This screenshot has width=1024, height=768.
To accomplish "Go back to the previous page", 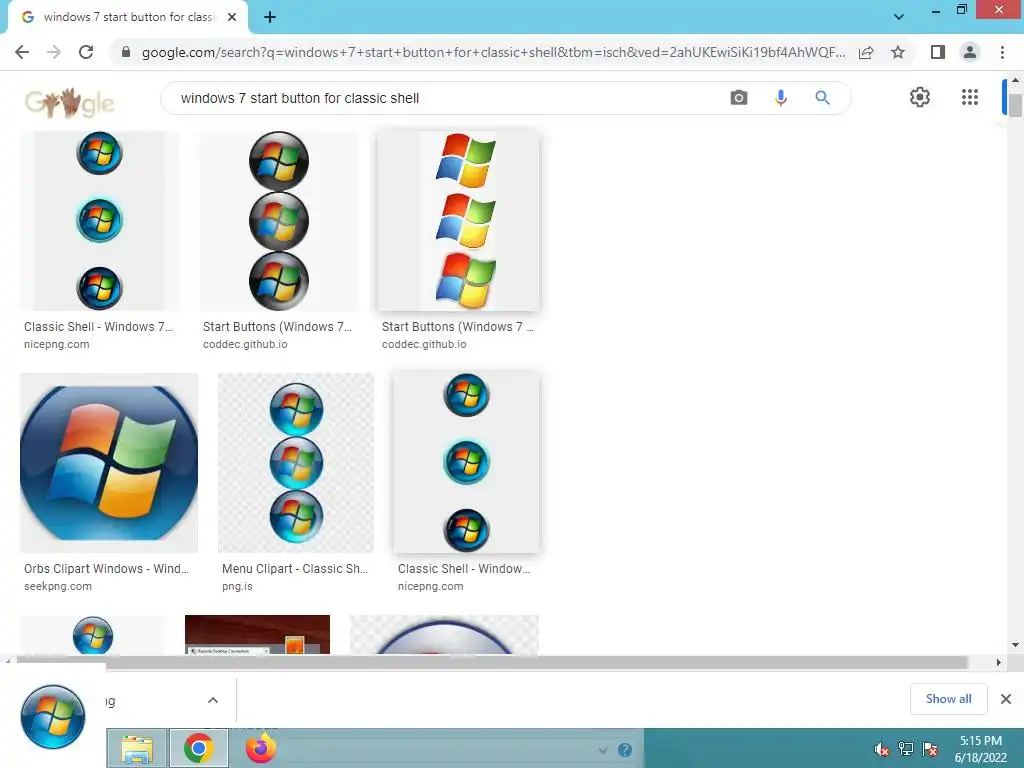I will pyautogui.click(x=22, y=52).
